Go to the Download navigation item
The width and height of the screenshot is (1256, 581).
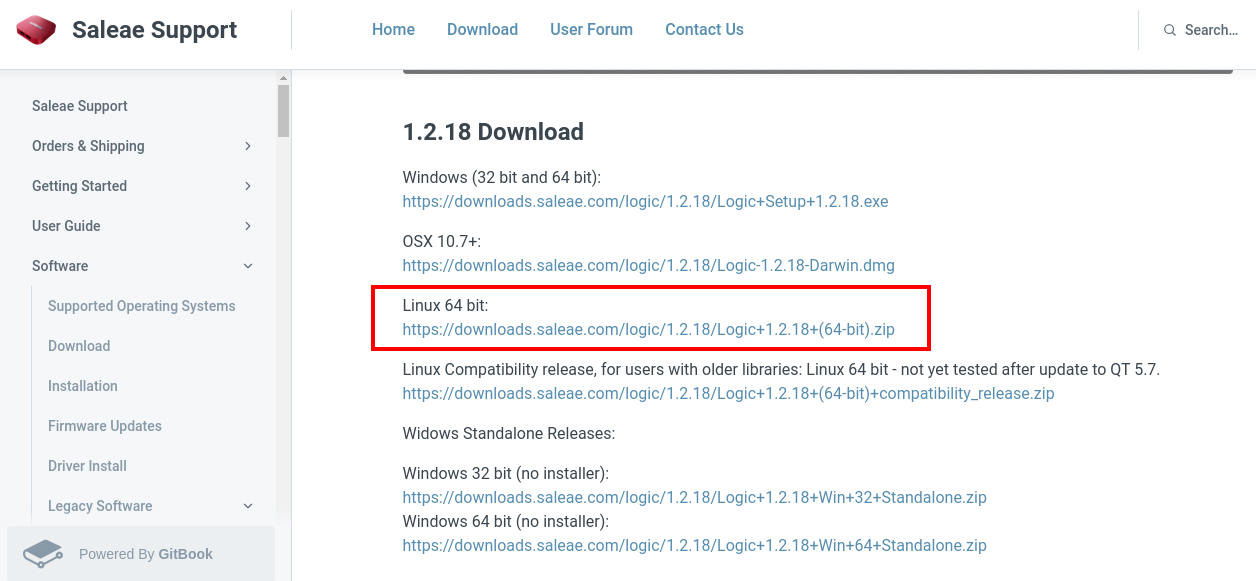(482, 30)
